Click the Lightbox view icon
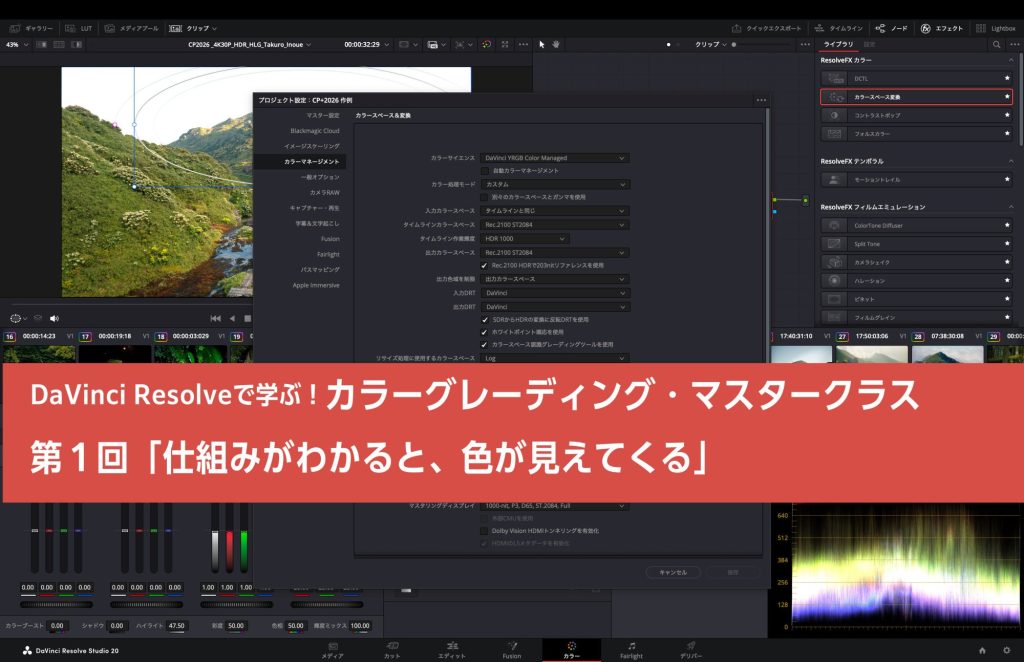The image size is (1024, 662). [x=993, y=28]
